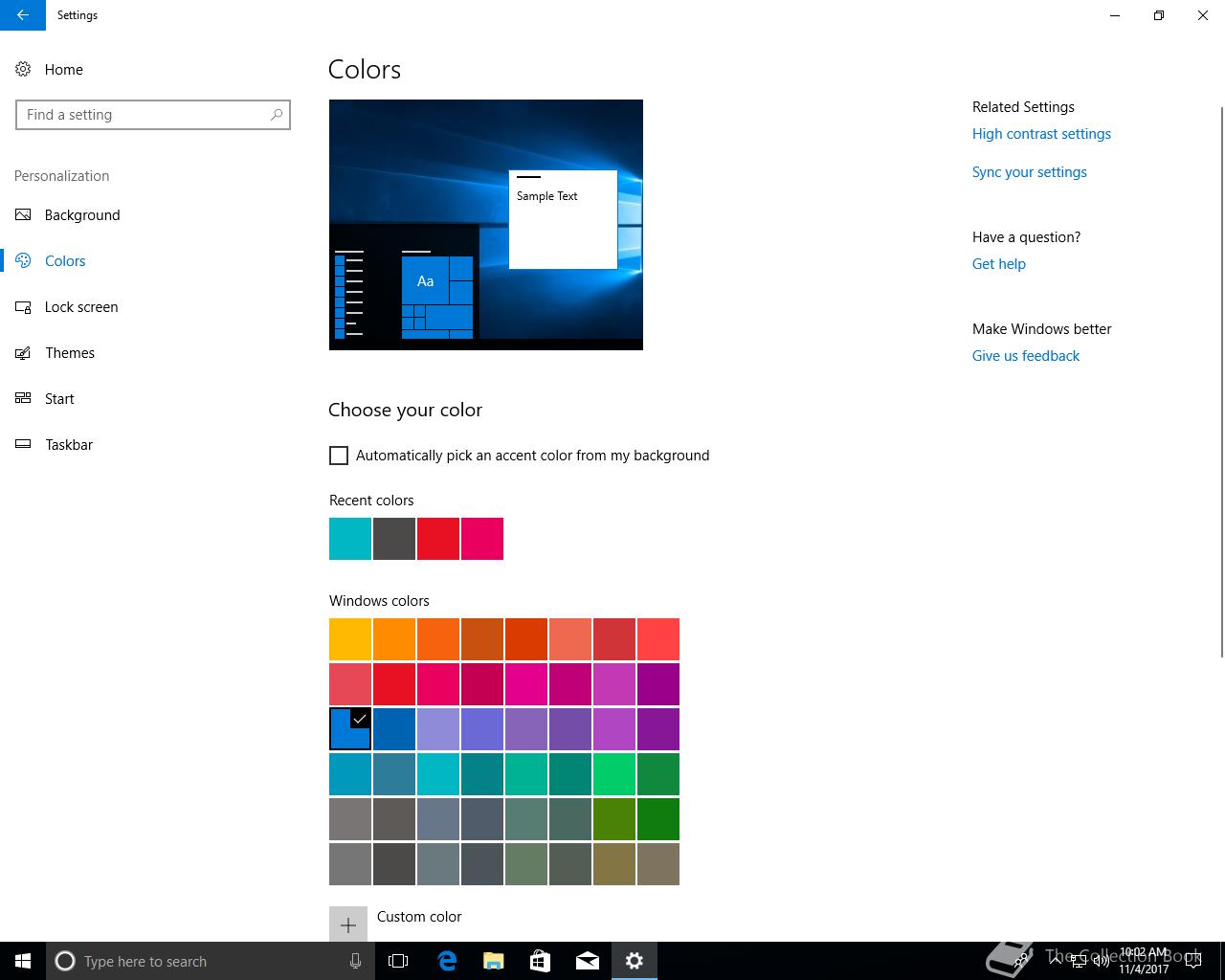The width and height of the screenshot is (1225, 980).
Task: Click the search magnifier in Find a setting
Action: pyautogui.click(x=277, y=115)
